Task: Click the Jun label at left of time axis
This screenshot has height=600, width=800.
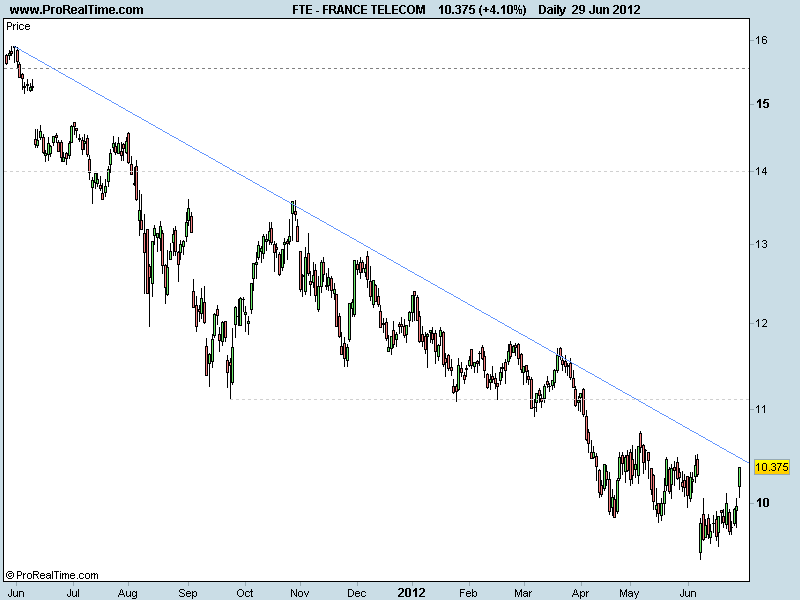Action: pyautogui.click(x=16, y=593)
